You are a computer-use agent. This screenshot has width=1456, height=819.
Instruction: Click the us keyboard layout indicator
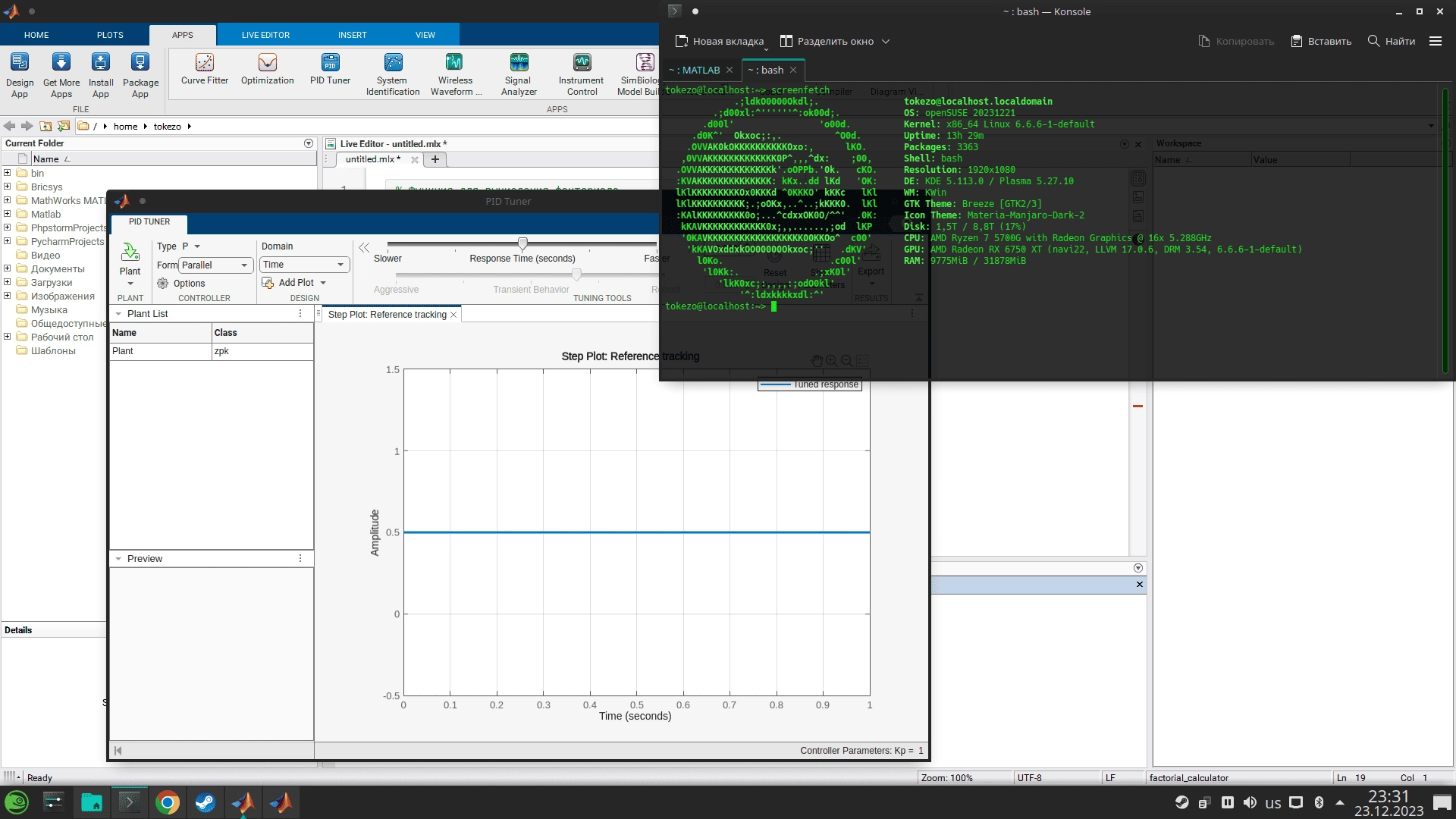tap(1273, 803)
